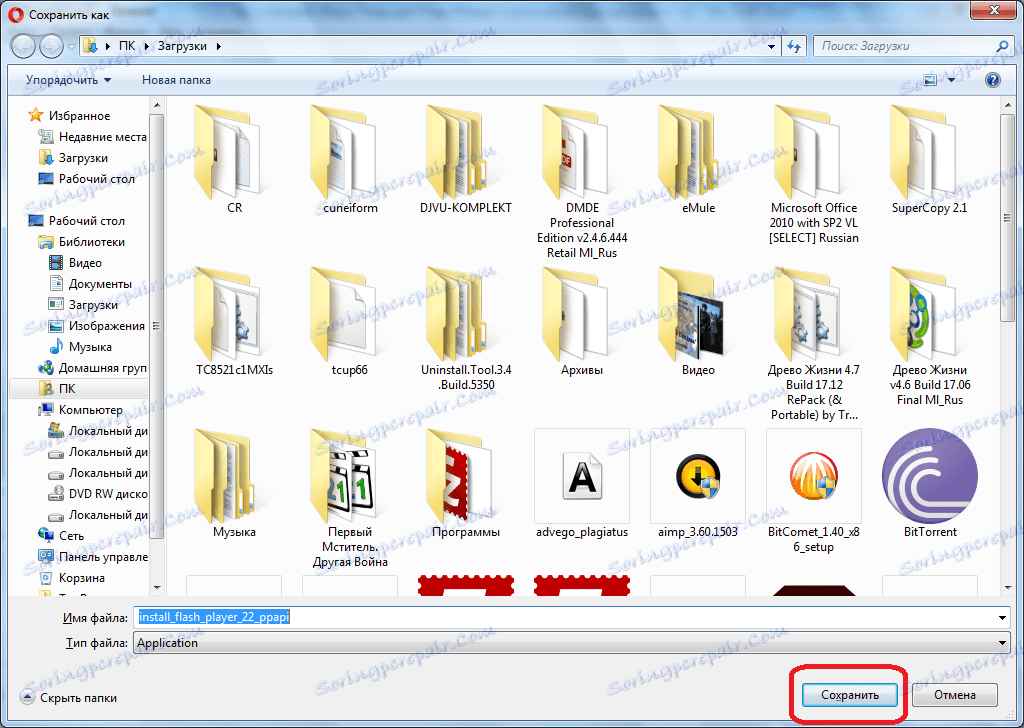Select Недавние места in sidebar
Screen dimensions: 1024x728
click(92, 136)
